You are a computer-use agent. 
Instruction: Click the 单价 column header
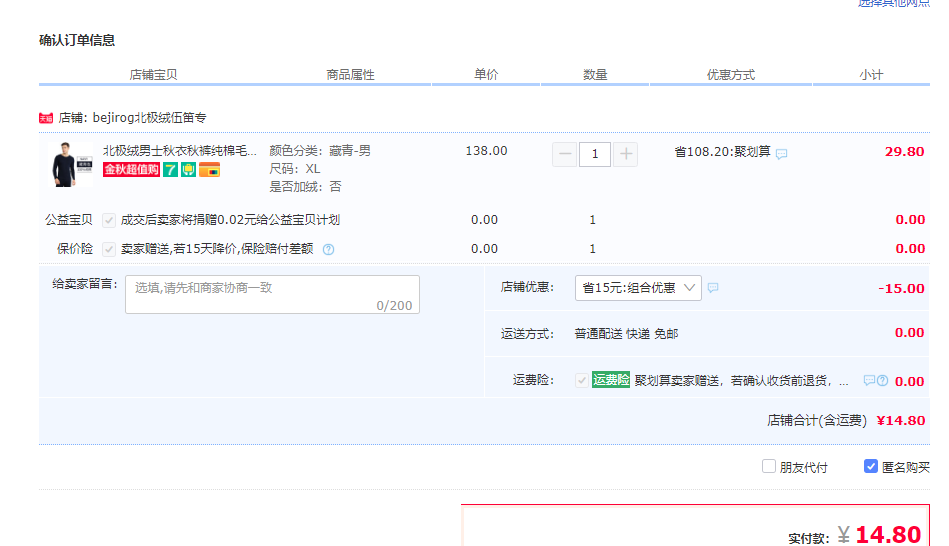coord(486,74)
